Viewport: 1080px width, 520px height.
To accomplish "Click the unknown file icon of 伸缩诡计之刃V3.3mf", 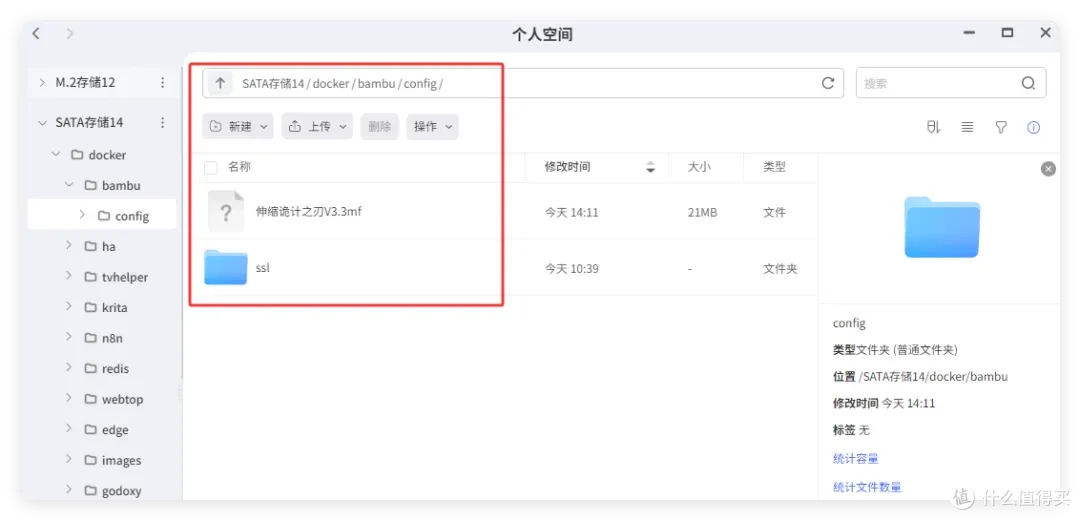I will tap(226, 211).
